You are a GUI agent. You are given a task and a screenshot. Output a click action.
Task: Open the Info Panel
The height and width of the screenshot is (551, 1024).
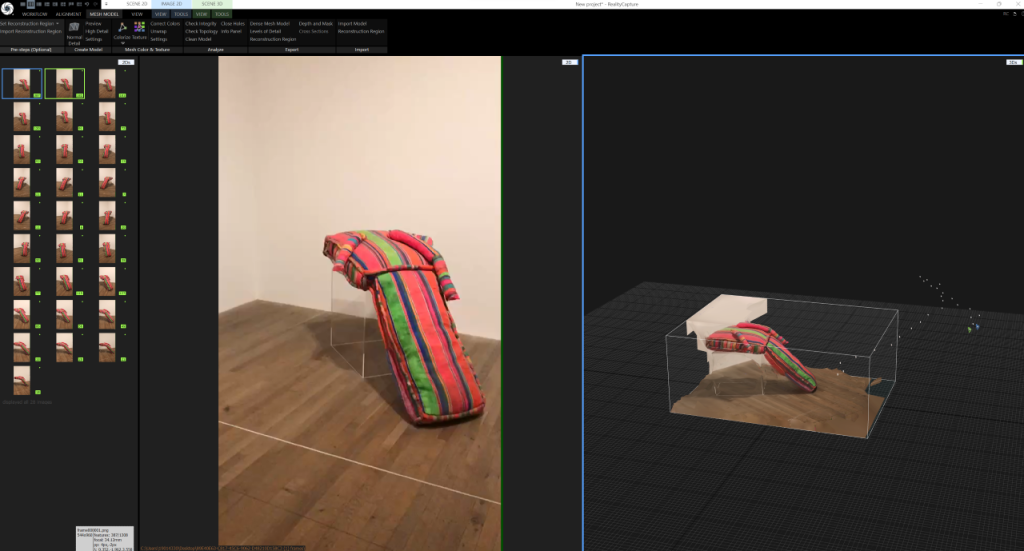click(x=231, y=31)
